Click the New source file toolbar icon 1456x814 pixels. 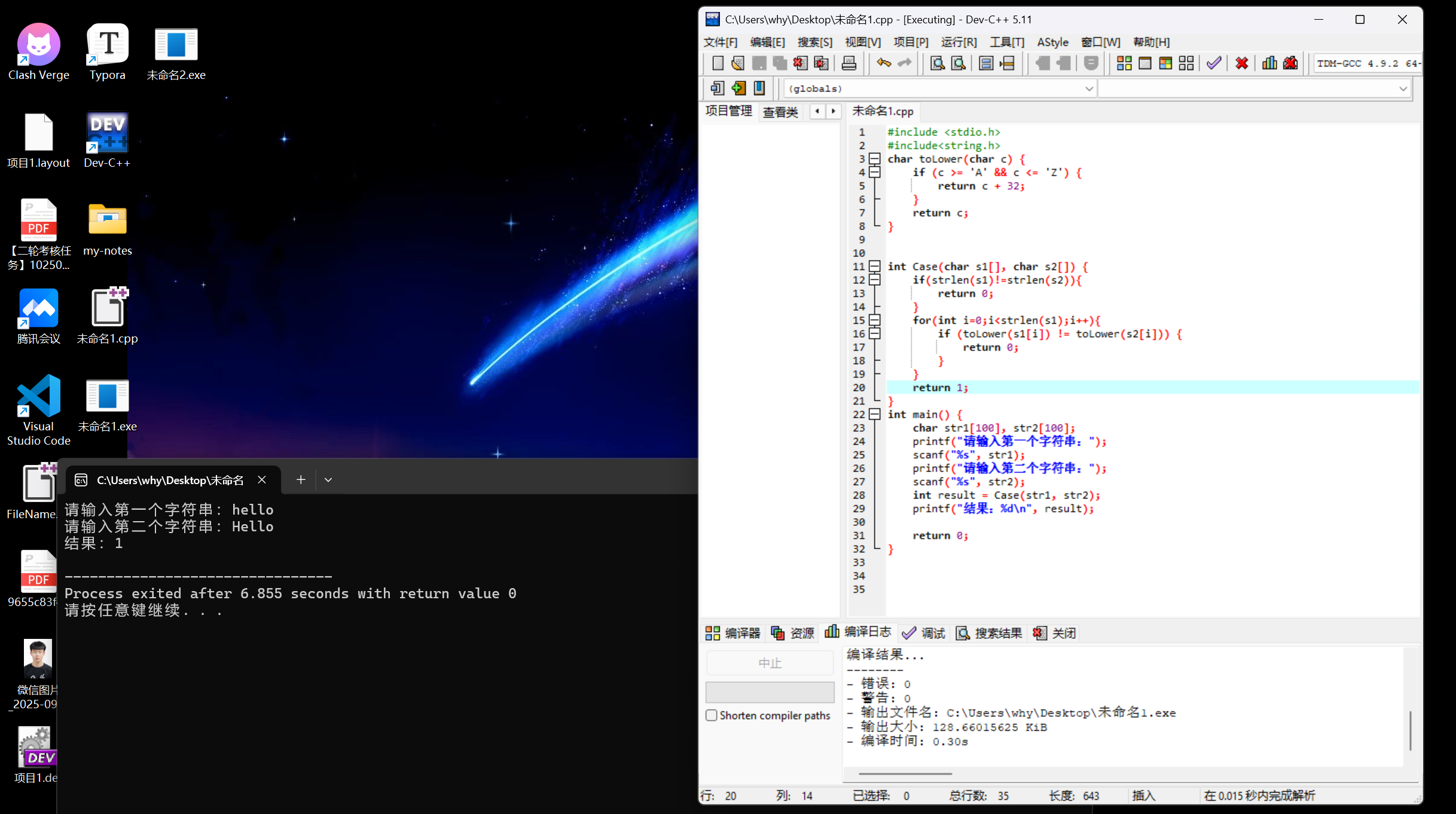click(x=718, y=63)
